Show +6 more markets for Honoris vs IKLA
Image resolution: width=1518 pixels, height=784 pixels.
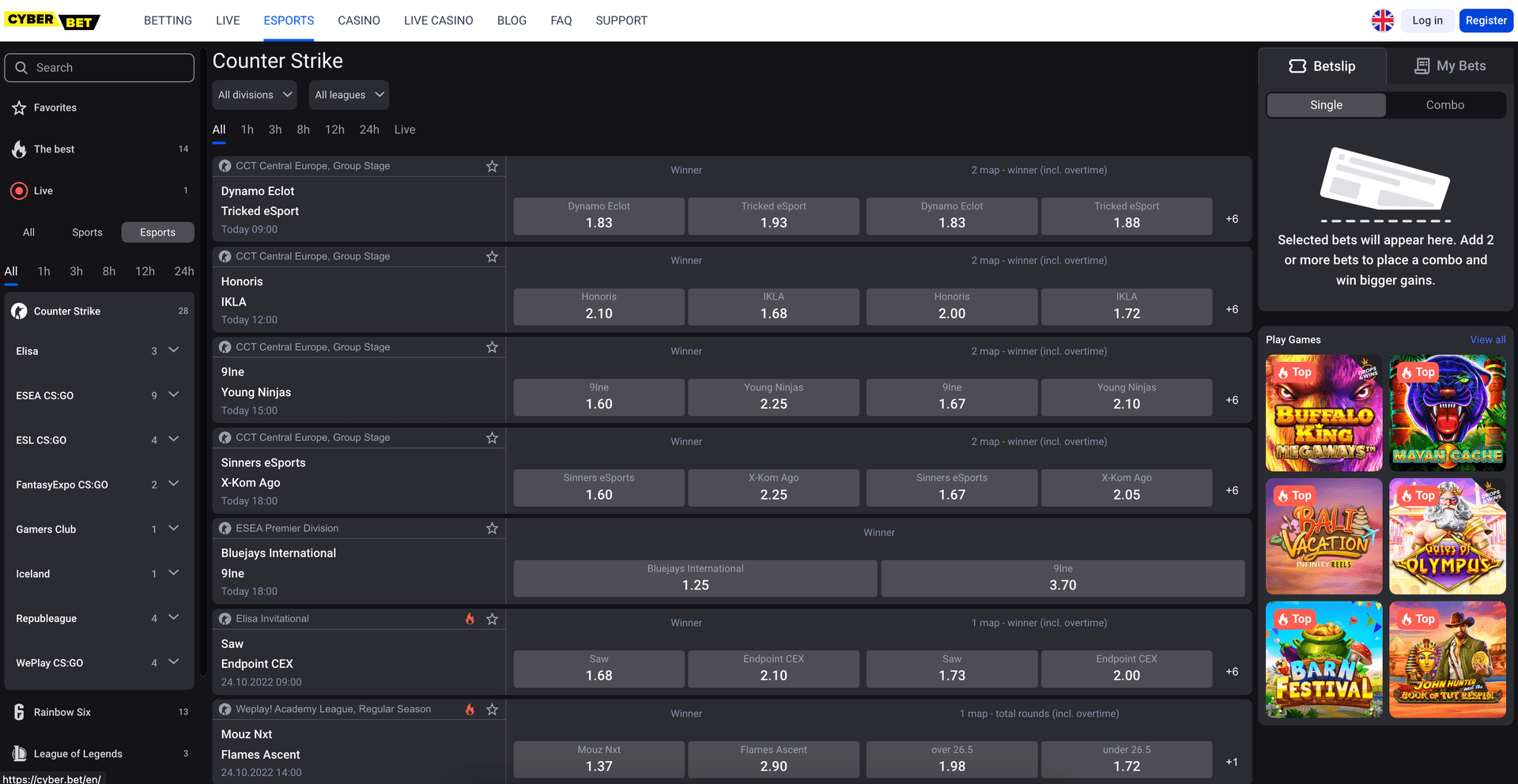(1232, 309)
